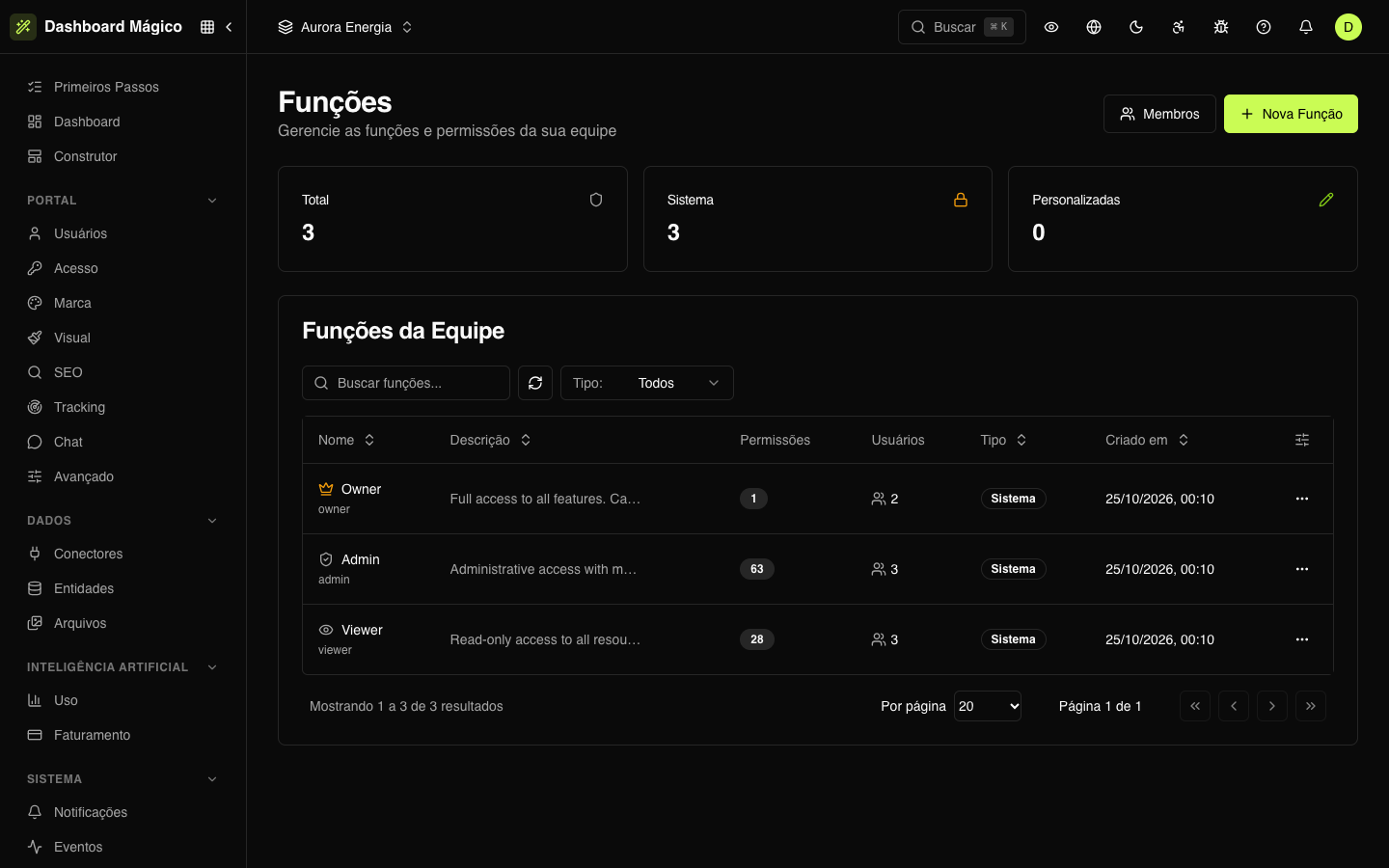Sort the table by Tipo
Screen dimensions: 1389x868
click(1003, 440)
